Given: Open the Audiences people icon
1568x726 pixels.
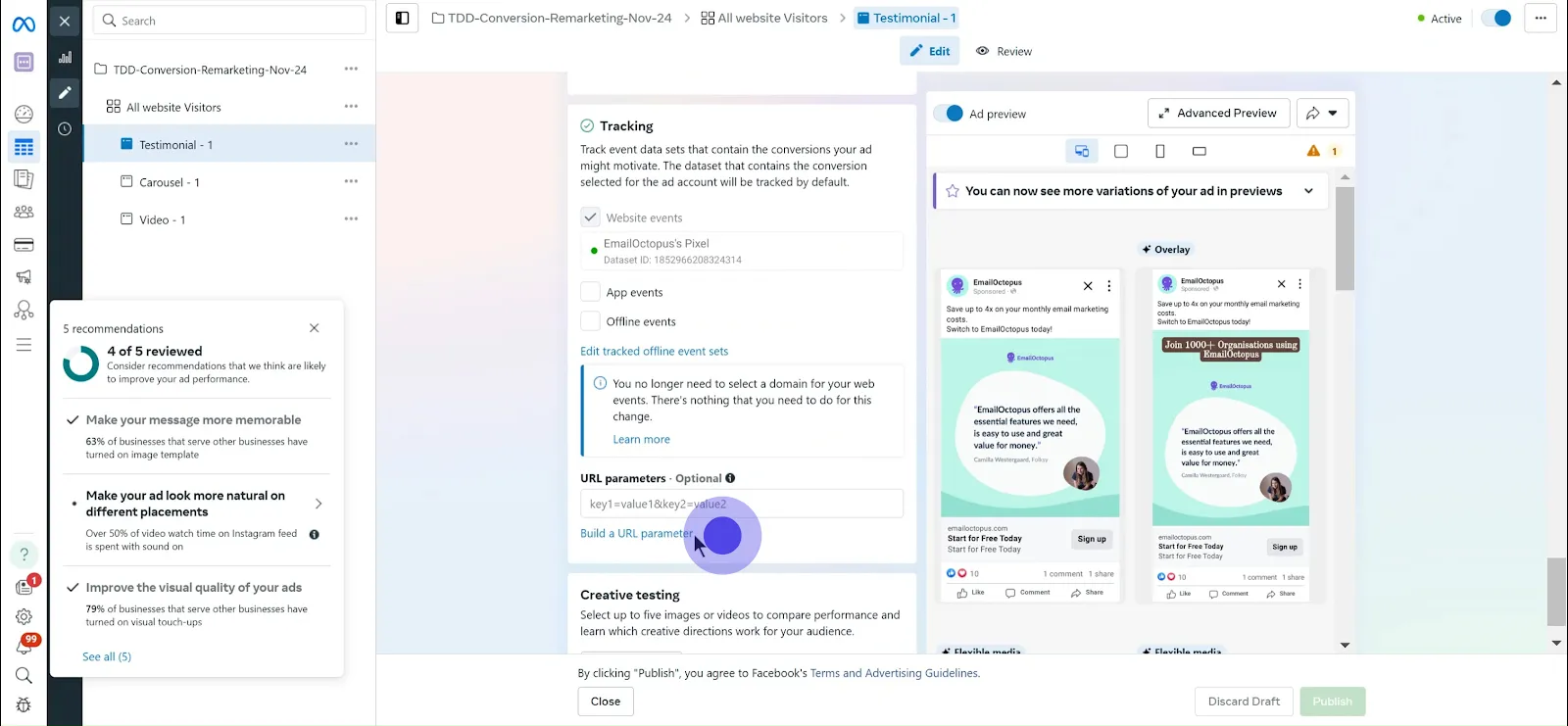Looking at the screenshot, I should (24, 212).
